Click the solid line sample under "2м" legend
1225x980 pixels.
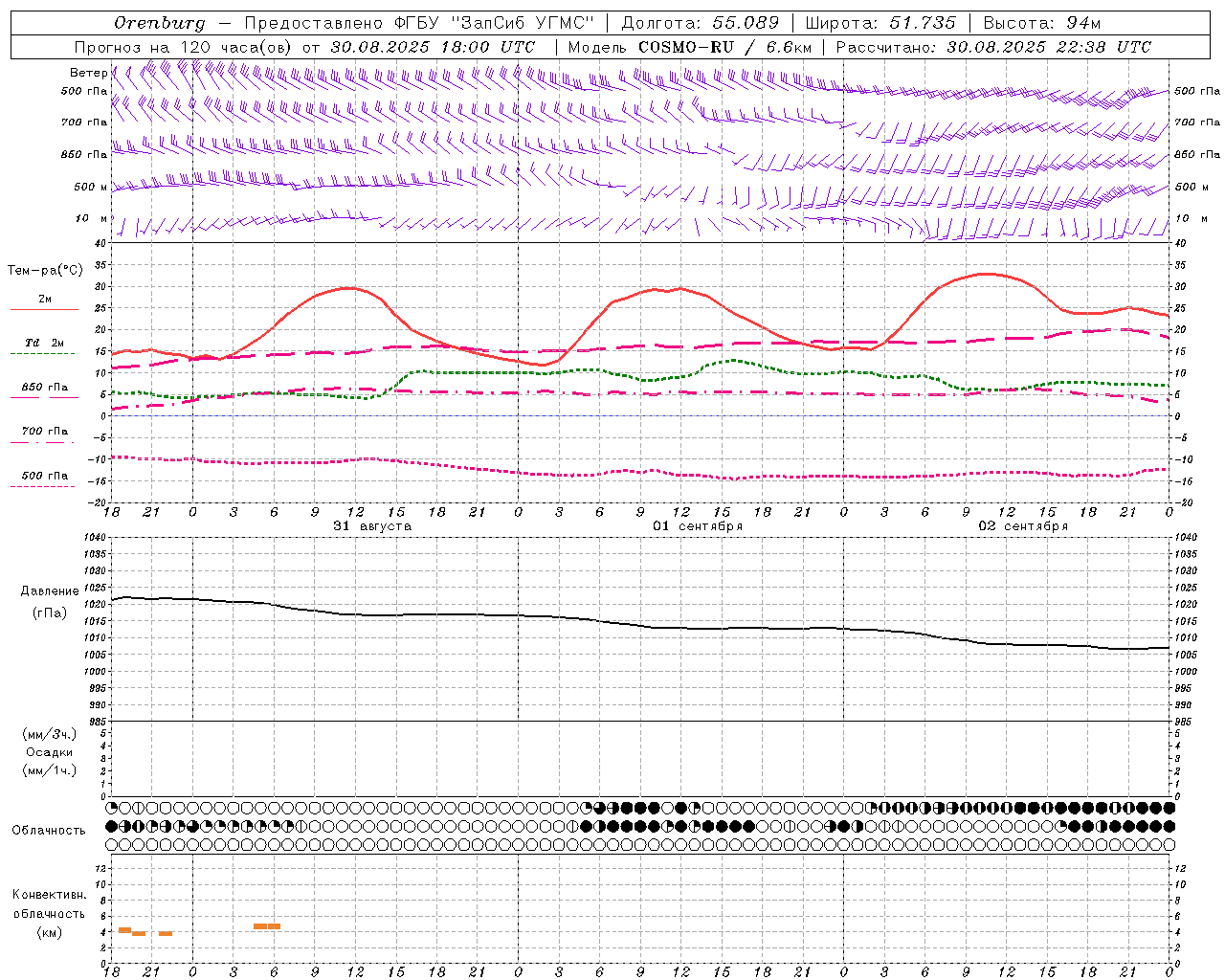tap(44, 310)
